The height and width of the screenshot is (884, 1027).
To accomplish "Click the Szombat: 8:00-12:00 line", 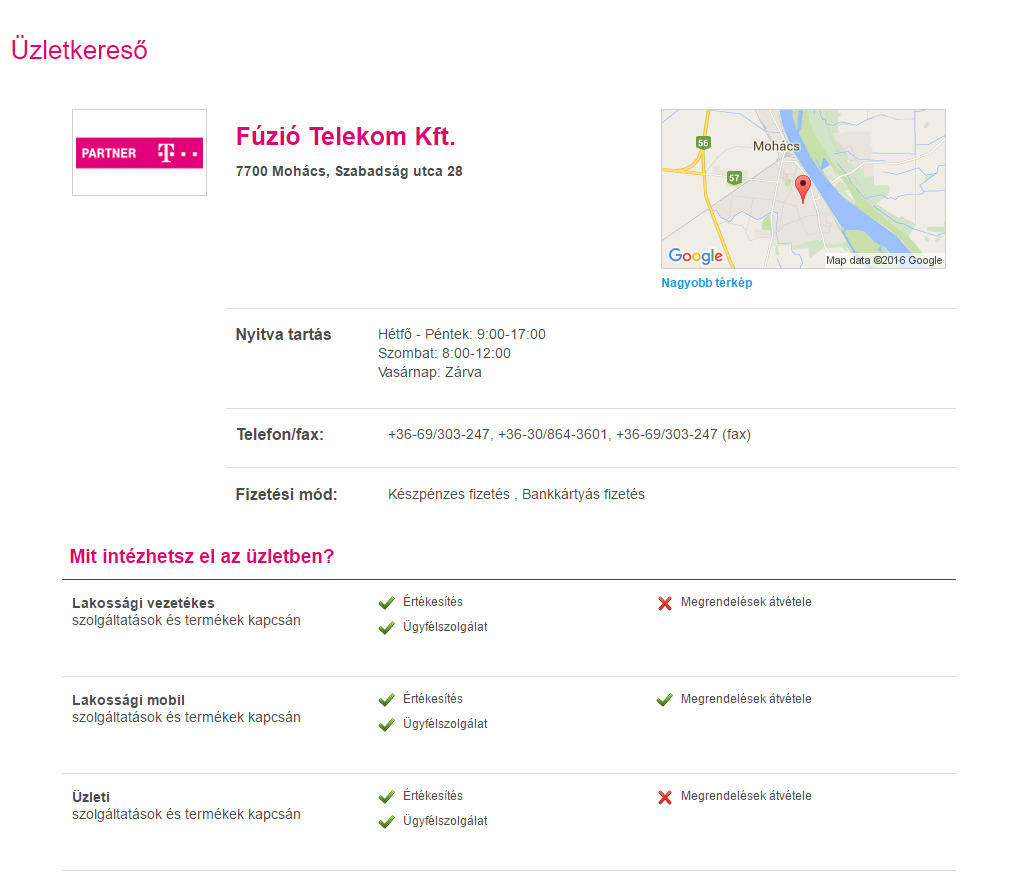I will 444,354.
